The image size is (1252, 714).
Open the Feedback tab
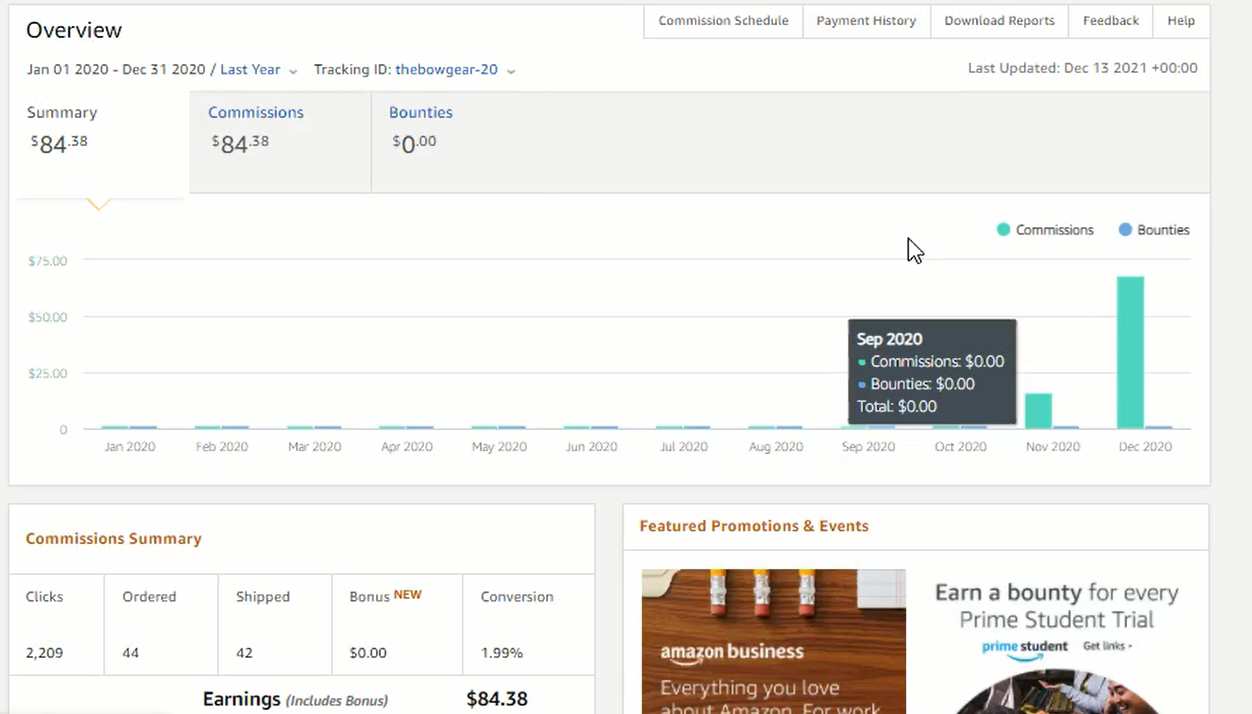point(1110,21)
